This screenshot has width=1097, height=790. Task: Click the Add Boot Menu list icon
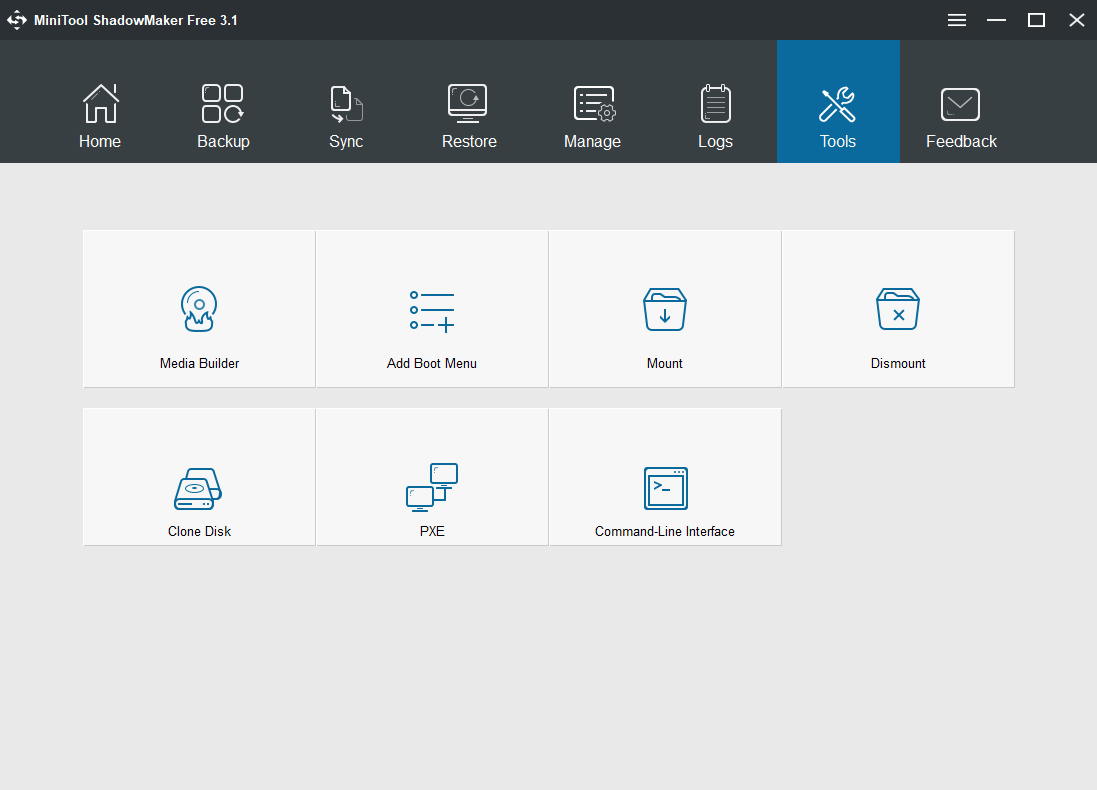point(432,311)
